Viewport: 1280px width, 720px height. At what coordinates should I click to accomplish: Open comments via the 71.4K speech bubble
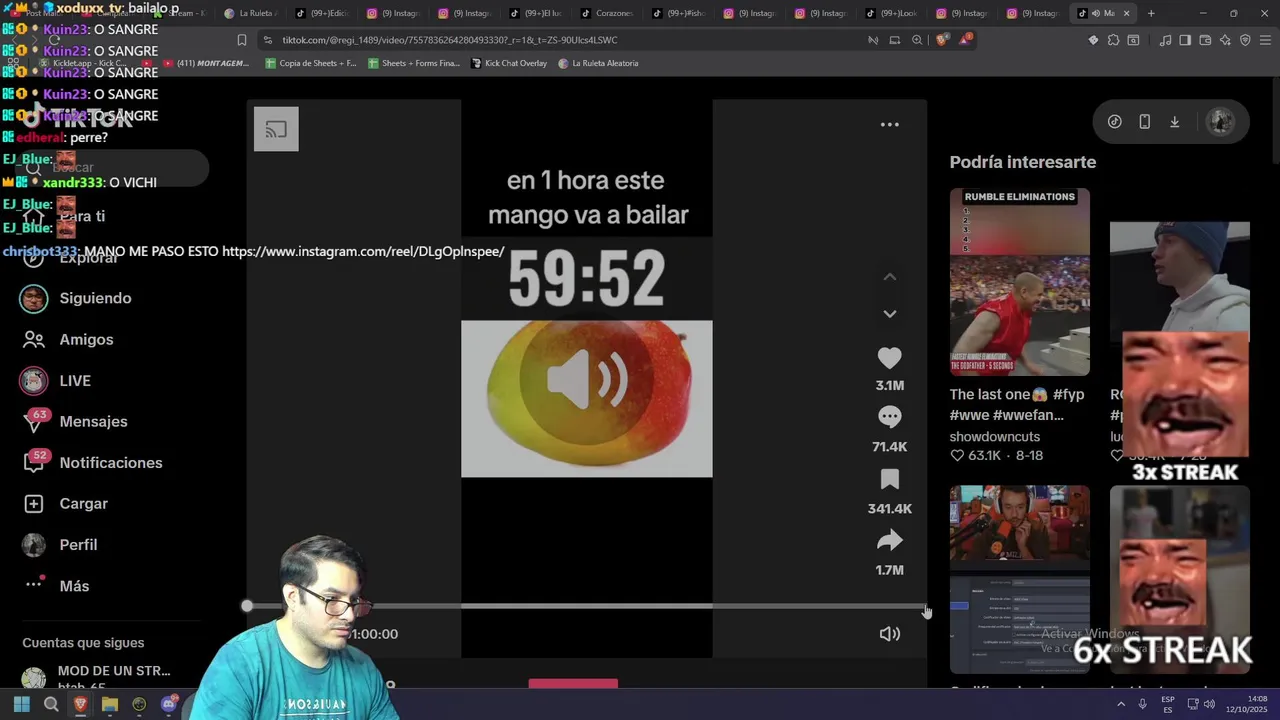889,417
